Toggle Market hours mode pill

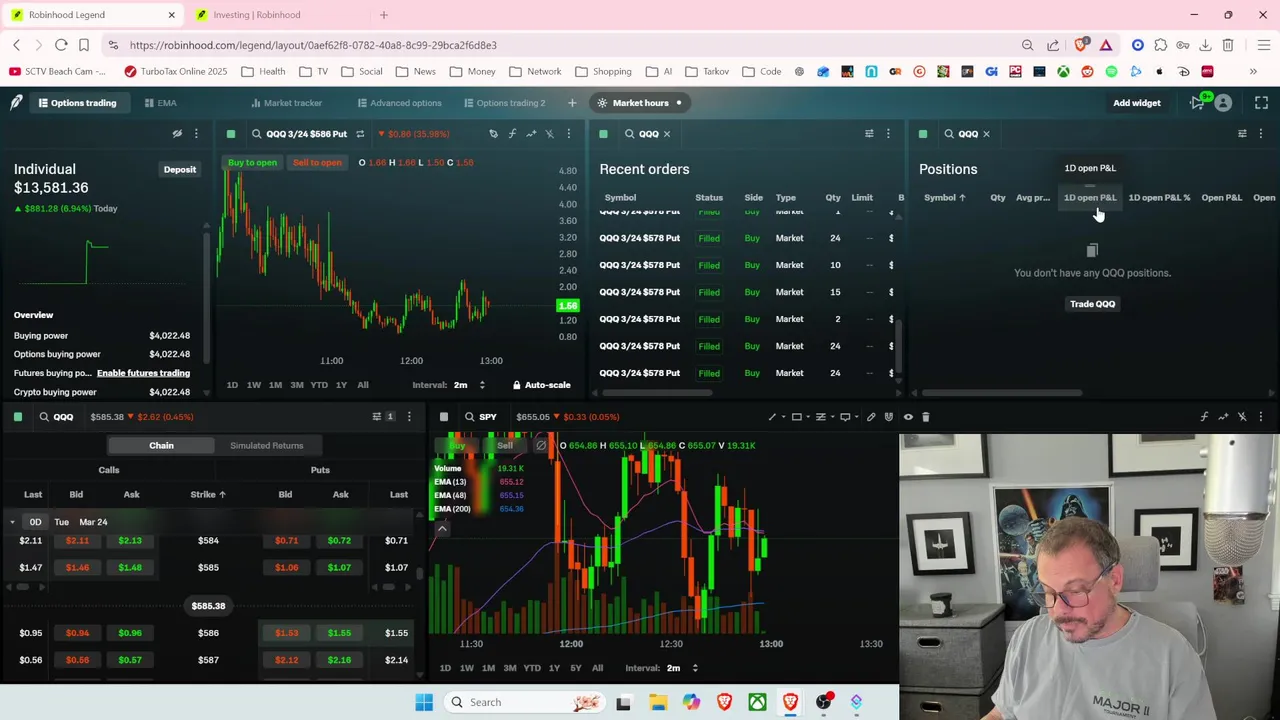tap(640, 103)
